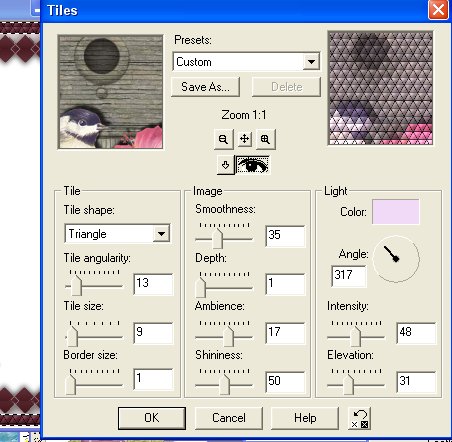Click the Shininess value field

click(285, 381)
